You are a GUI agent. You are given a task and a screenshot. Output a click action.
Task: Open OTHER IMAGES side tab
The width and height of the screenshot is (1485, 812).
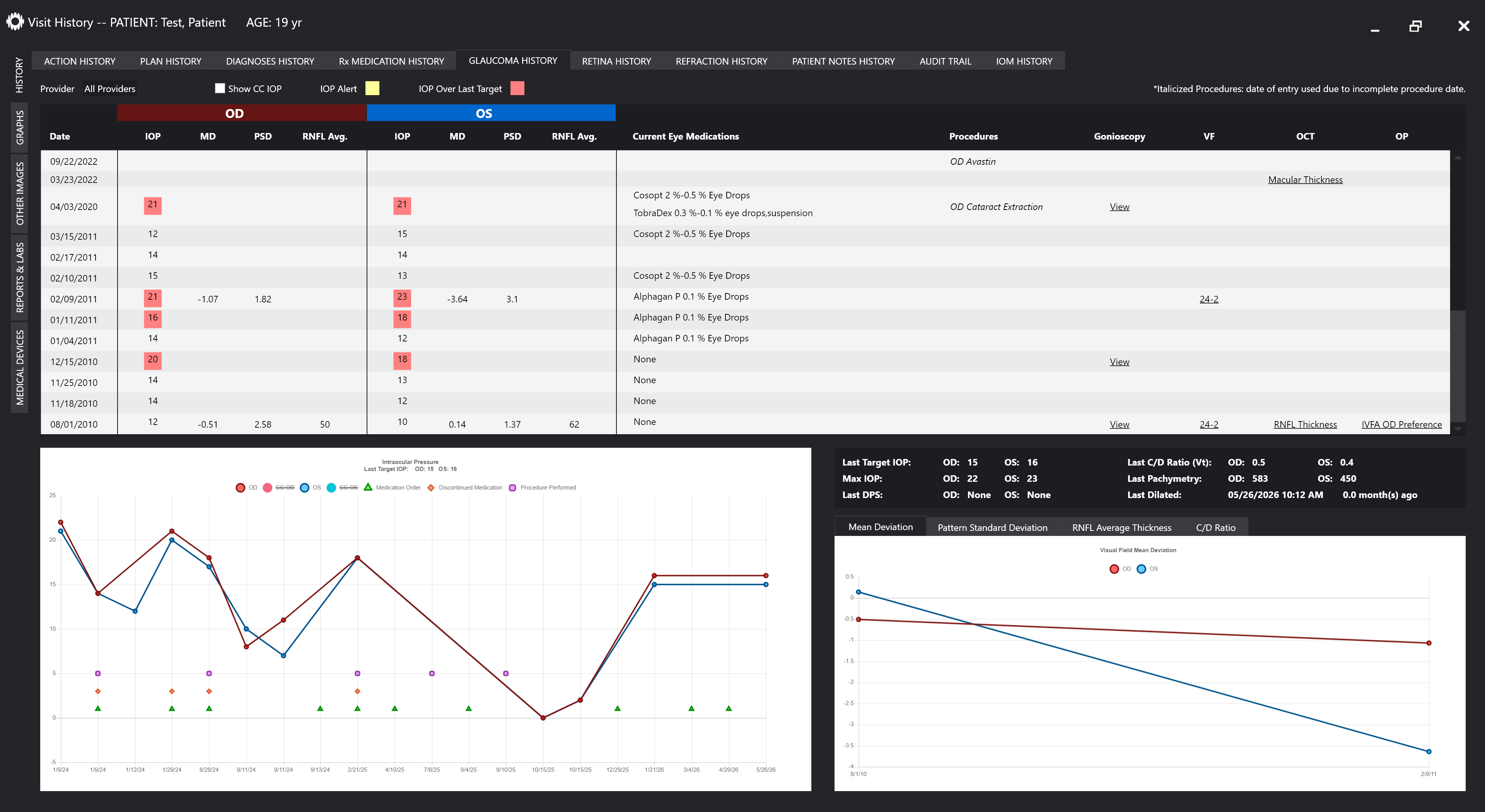click(19, 193)
